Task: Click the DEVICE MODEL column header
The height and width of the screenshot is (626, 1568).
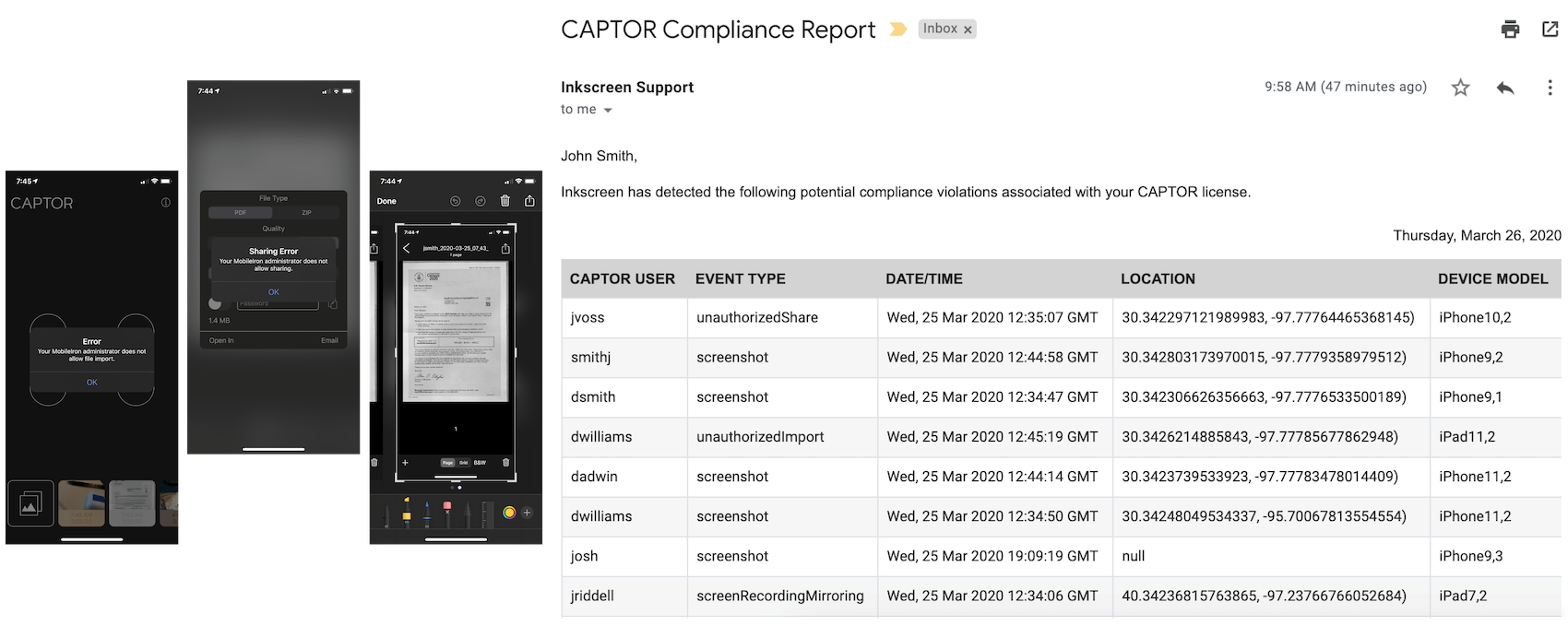Action: [x=1493, y=278]
